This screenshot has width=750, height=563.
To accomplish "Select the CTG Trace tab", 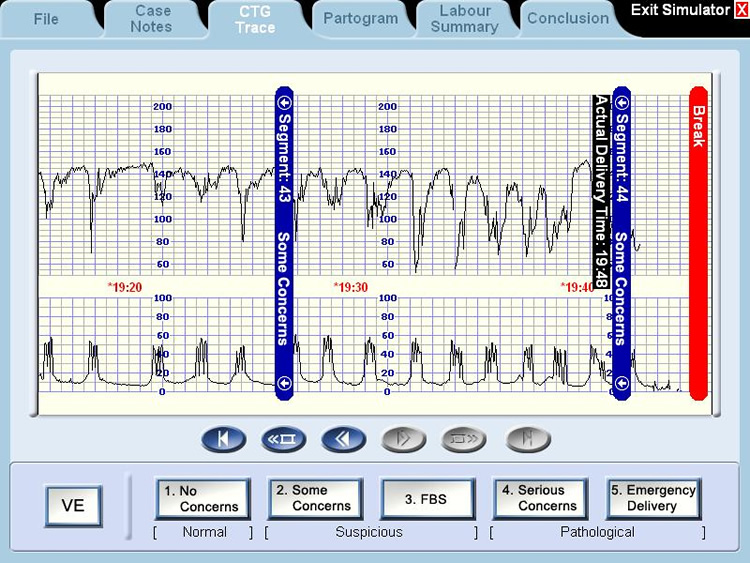I will [255, 19].
